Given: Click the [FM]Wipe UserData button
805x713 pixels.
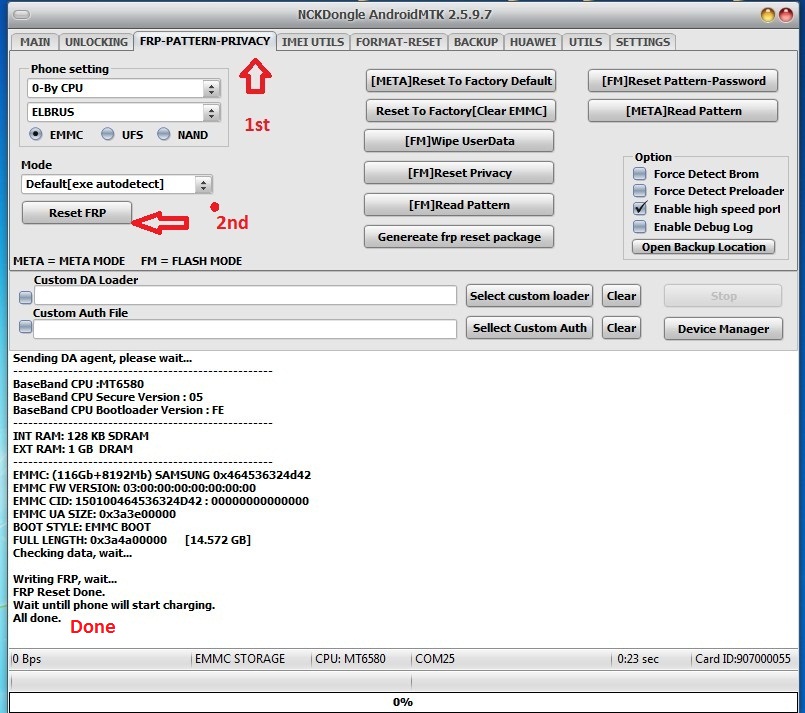Looking at the screenshot, I should point(459,141).
